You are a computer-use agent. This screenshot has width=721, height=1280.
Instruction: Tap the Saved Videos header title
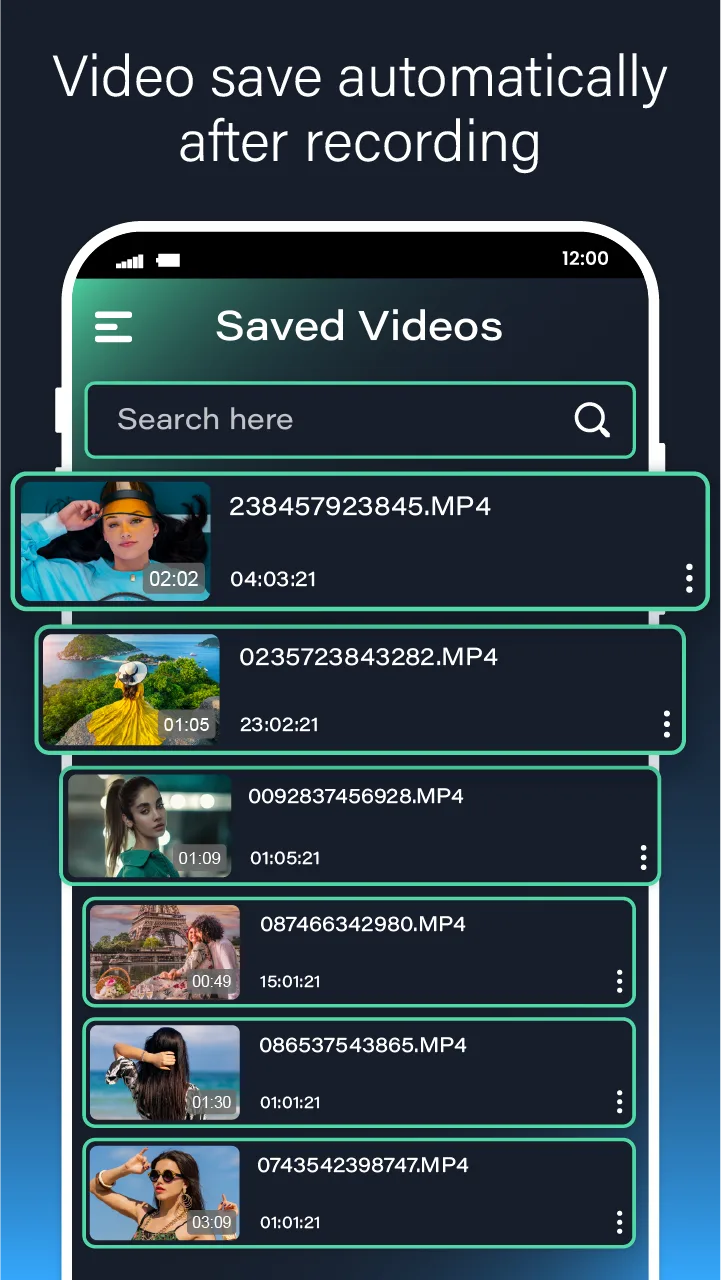[x=359, y=327]
